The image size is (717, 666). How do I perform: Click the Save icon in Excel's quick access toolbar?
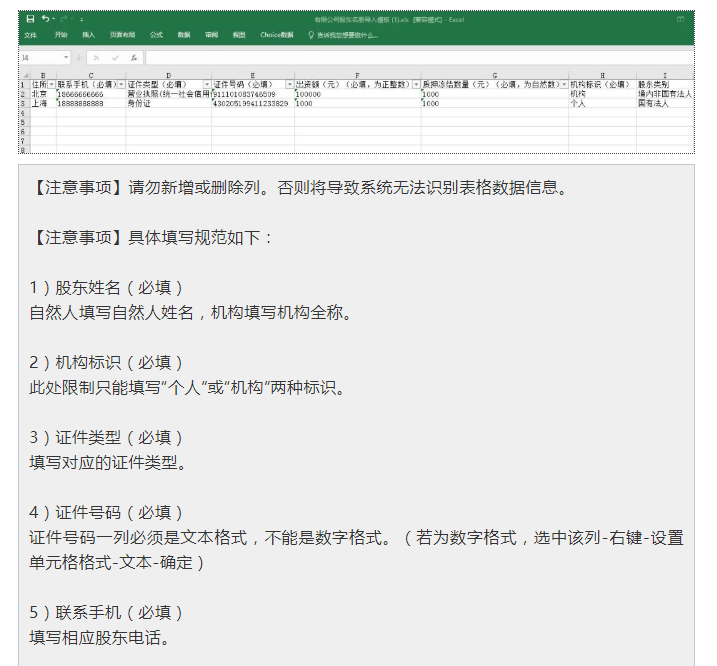point(30,19)
